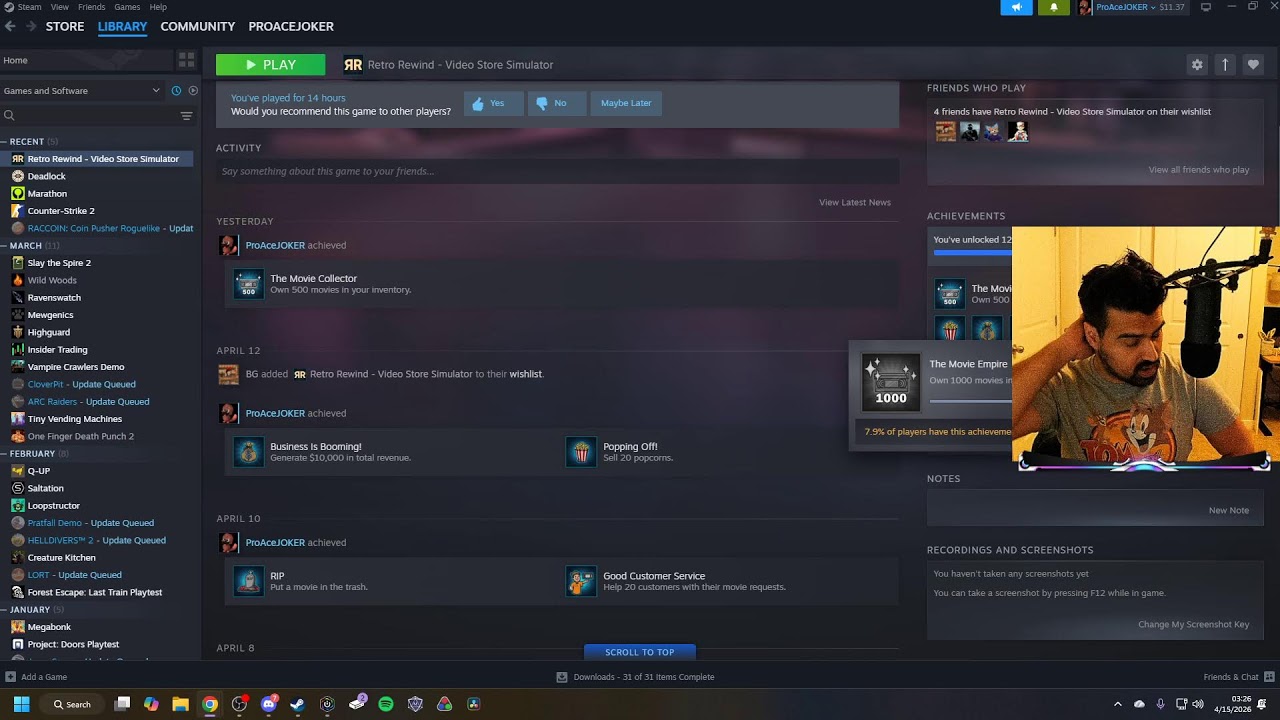Switch to the COMMUNITY tab
The image size is (1280, 720).
(198, 26)
